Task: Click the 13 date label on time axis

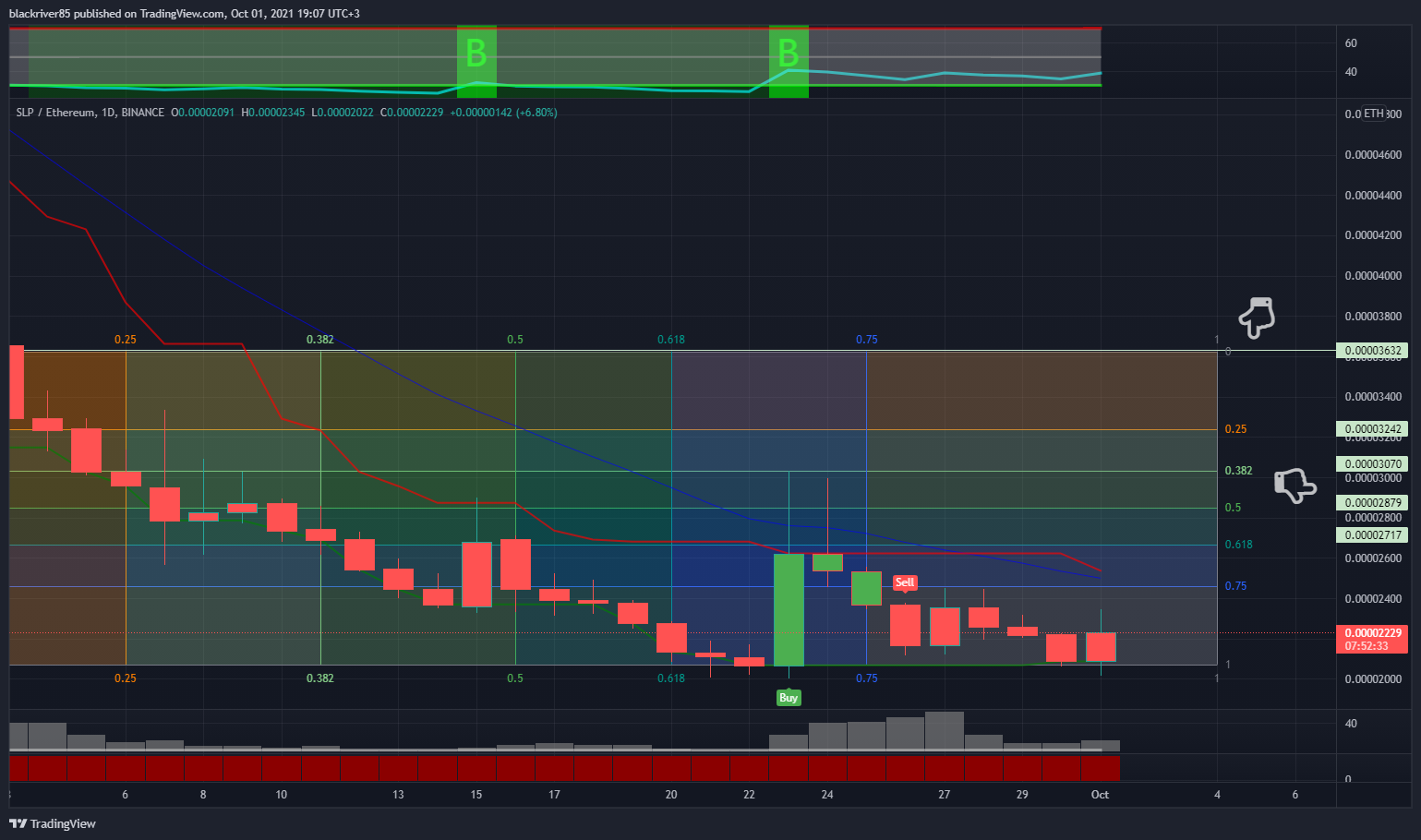Action: coord(398,795)
